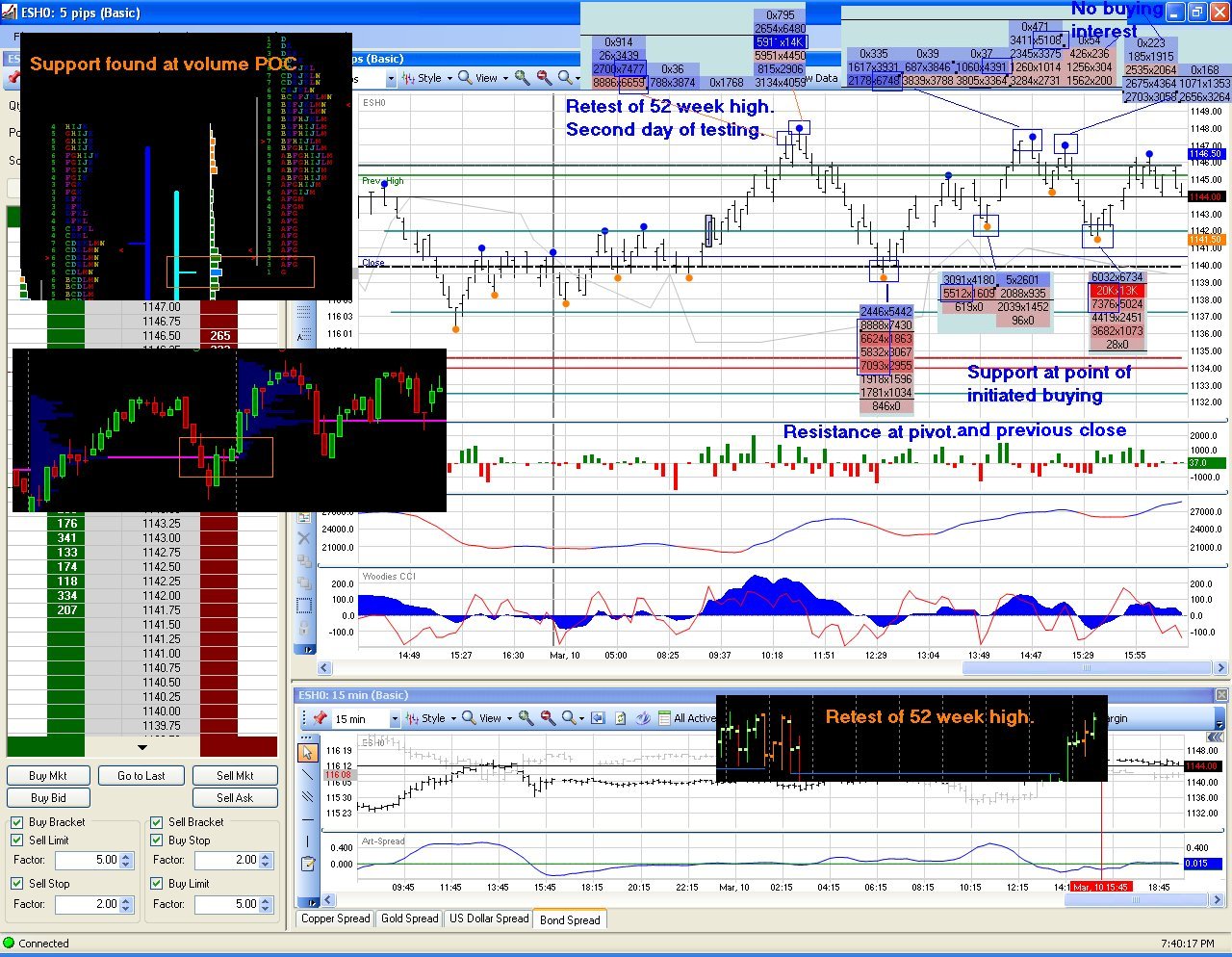Close the 15 min chart panel
This screenshot has height=957, width=1232.
tap(1221, 694)
